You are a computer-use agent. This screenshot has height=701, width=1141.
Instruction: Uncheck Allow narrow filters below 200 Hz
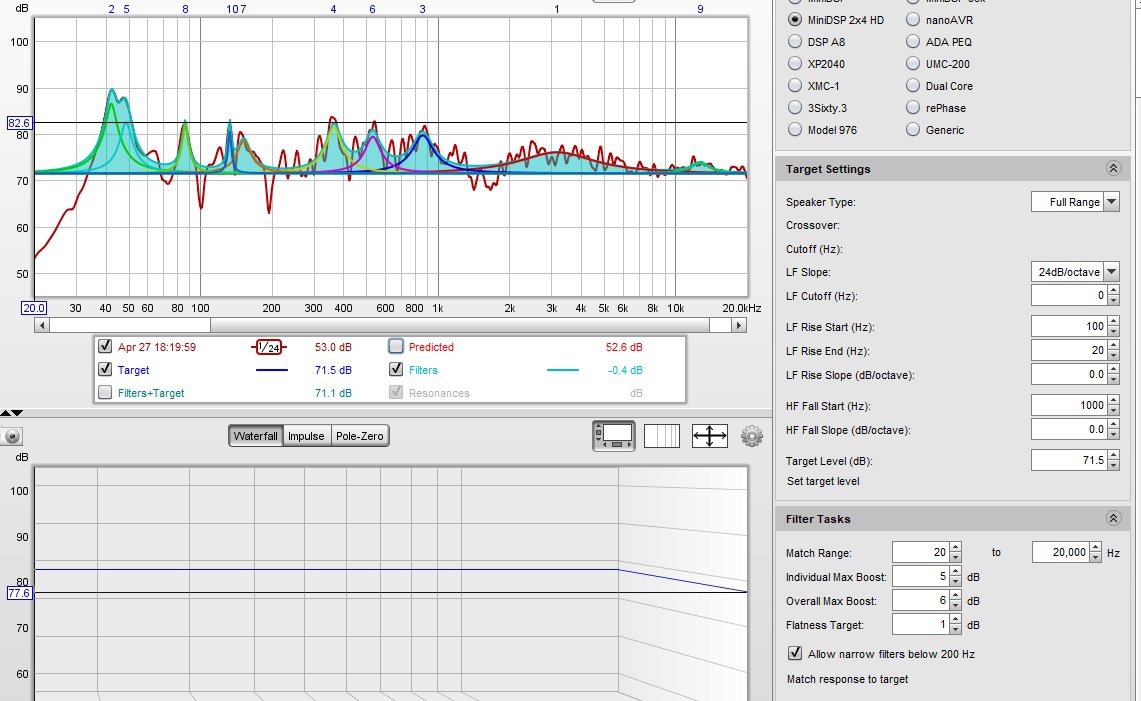795,654
